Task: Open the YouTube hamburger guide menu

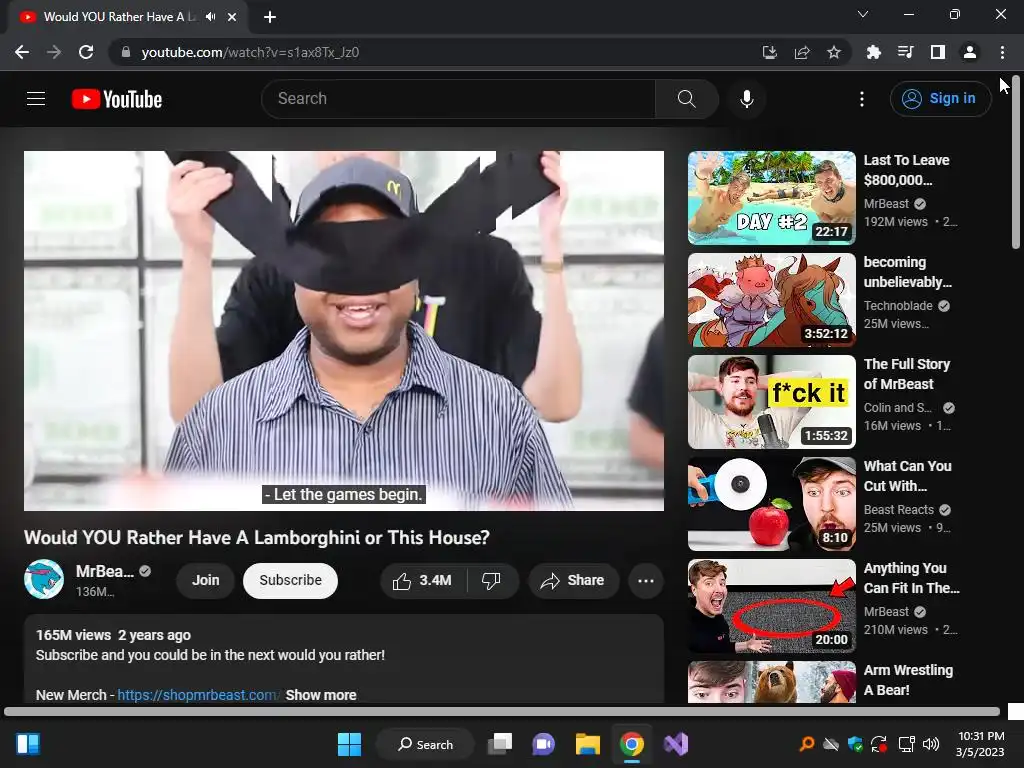Action: point(36,99)
